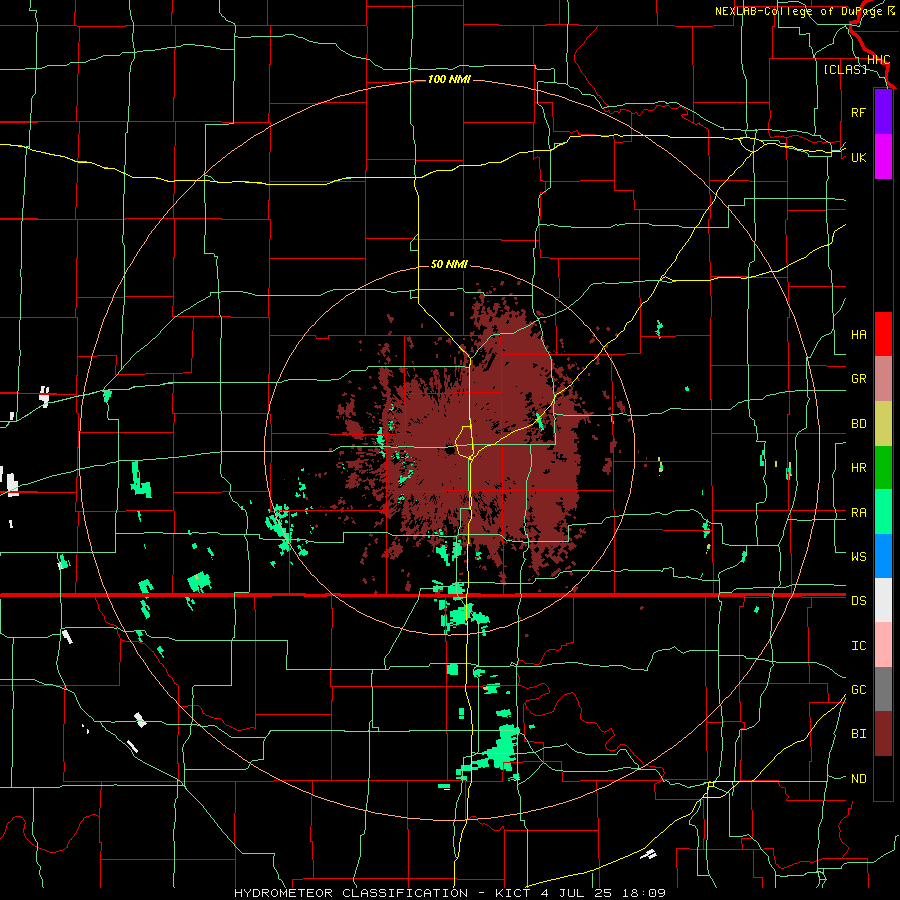The height and width of the screenshot is (900, 900).
Task: Click the light pink IC legend swatch
Action: pos(883,645)
